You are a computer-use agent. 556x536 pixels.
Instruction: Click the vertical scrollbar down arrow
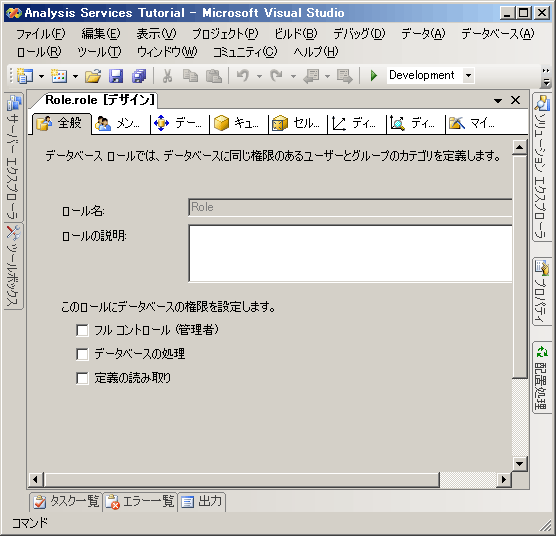[519, 463]
